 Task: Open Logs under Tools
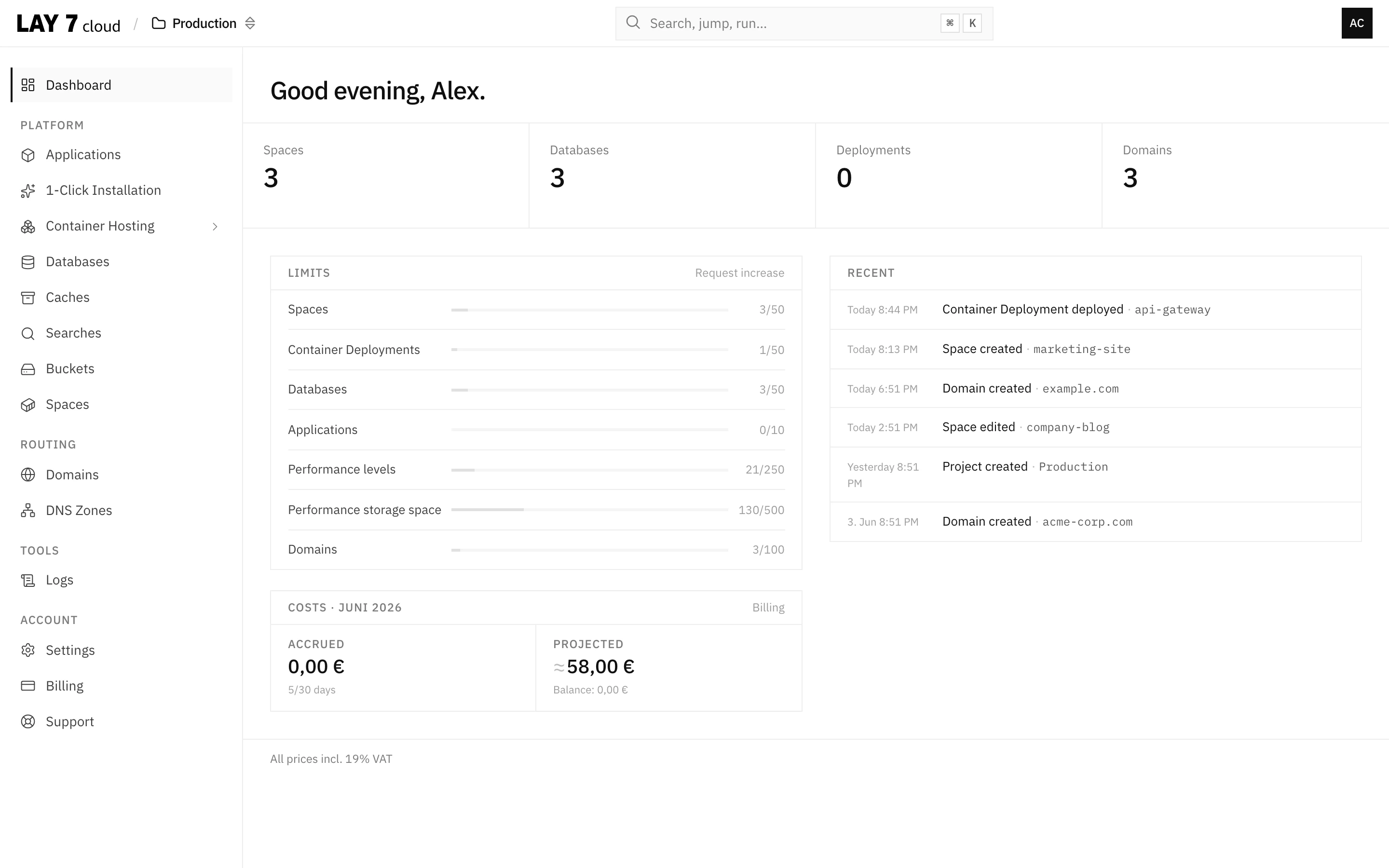point(121,581)
